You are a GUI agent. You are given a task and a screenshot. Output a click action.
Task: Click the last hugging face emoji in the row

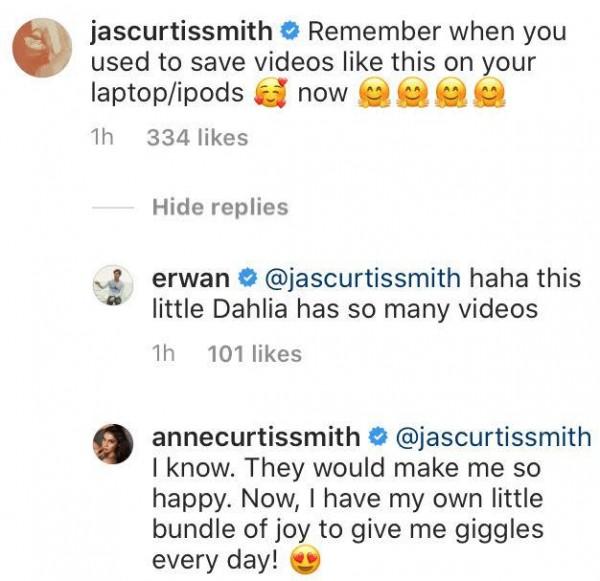tap(489, 94)
